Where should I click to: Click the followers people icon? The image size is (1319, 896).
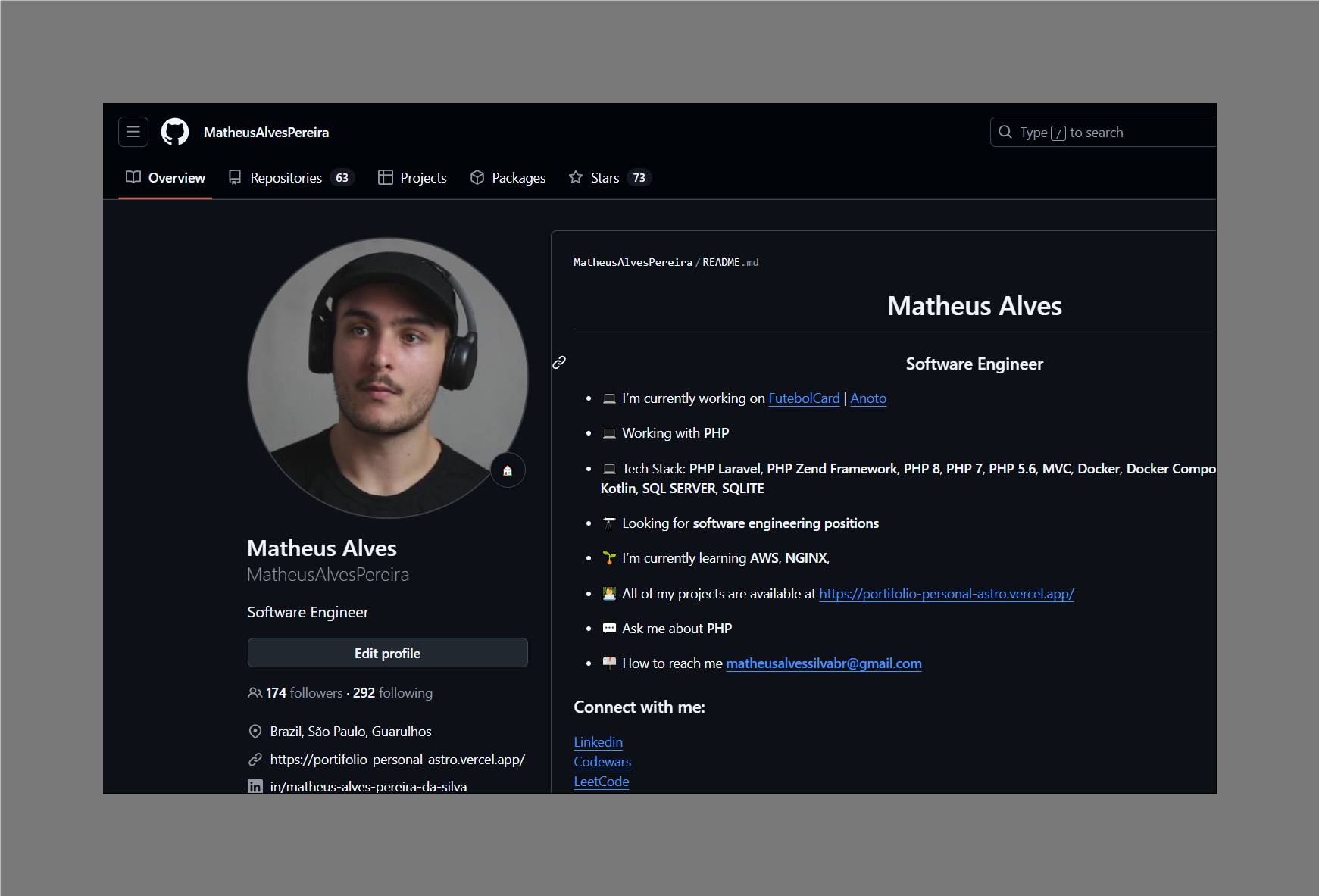[255, 693]
